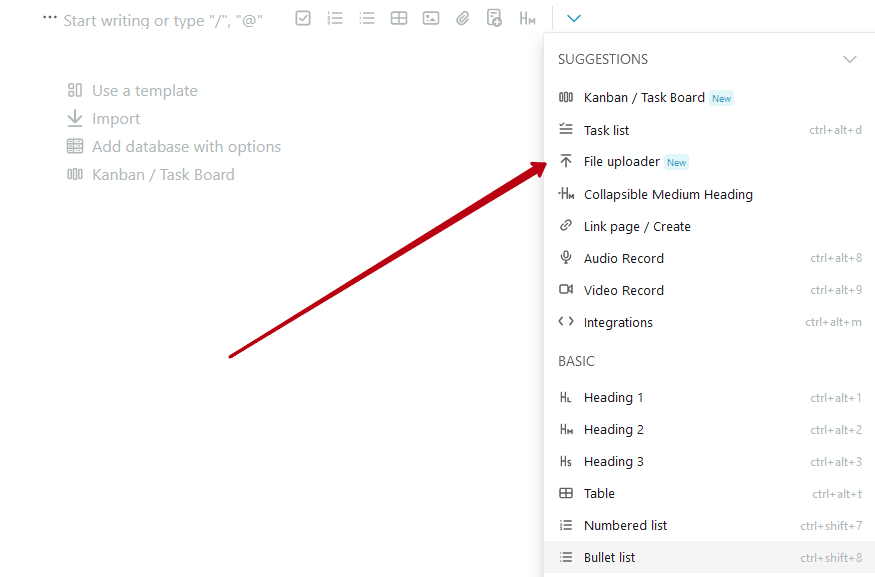The height and width of the screenshot is (577, 875).
Task: Open the three-dot options menu
Action: click(50, 17)
